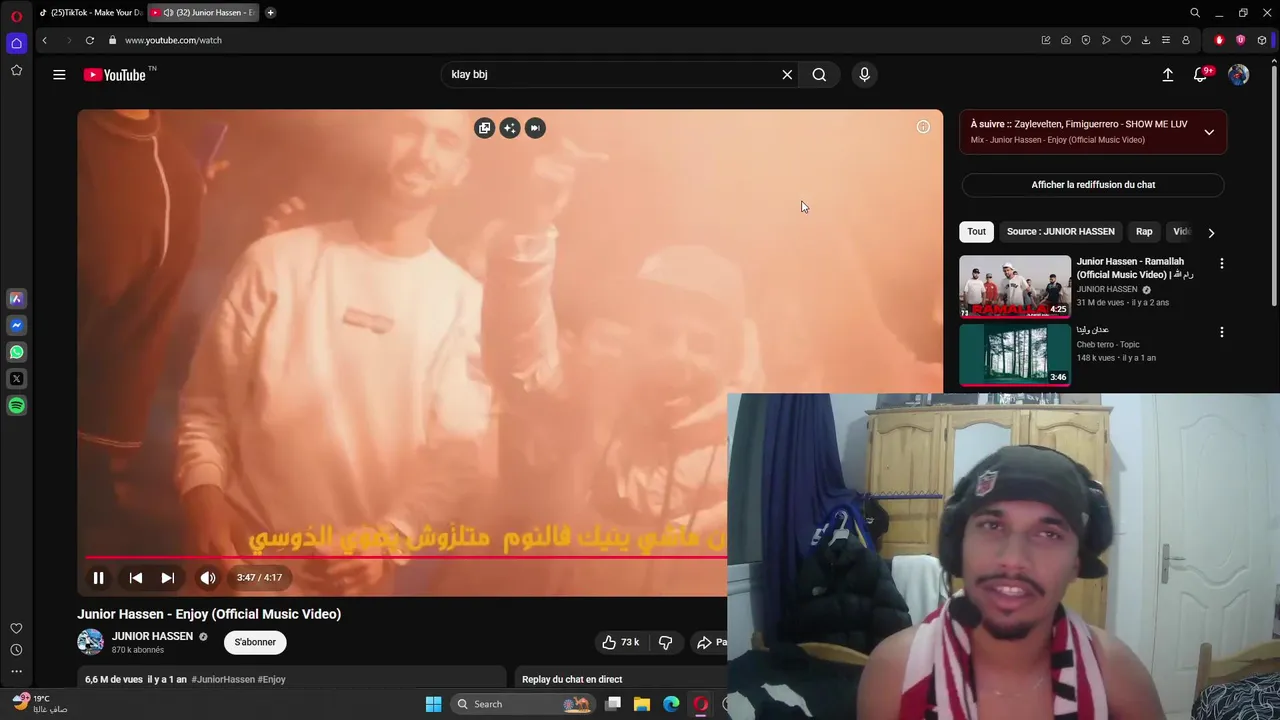Click the video info card icon
This screenshot has width=1280, height=720.
click(923, 127)
